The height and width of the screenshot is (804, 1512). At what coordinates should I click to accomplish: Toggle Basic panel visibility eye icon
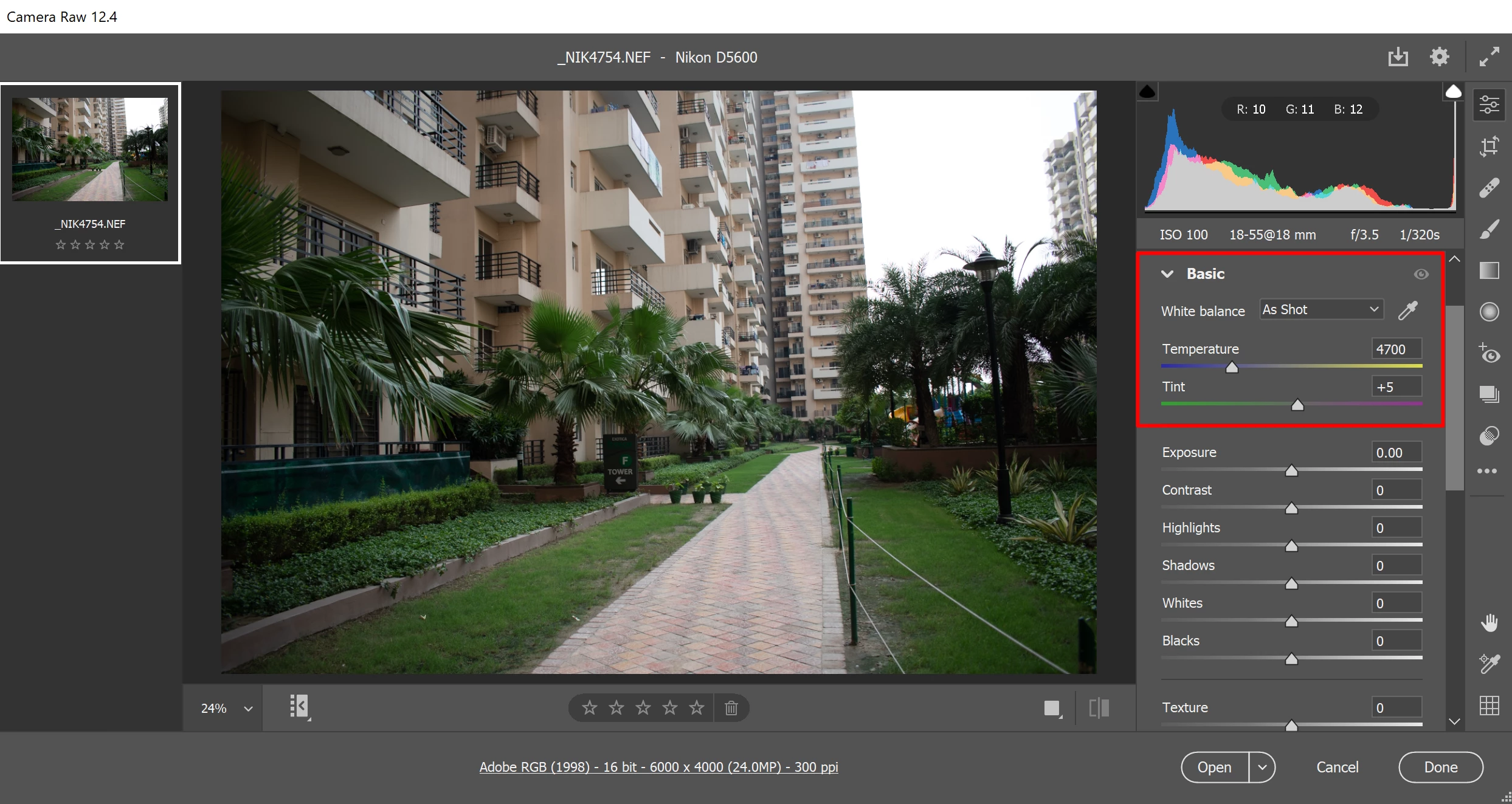[1421, 274]
